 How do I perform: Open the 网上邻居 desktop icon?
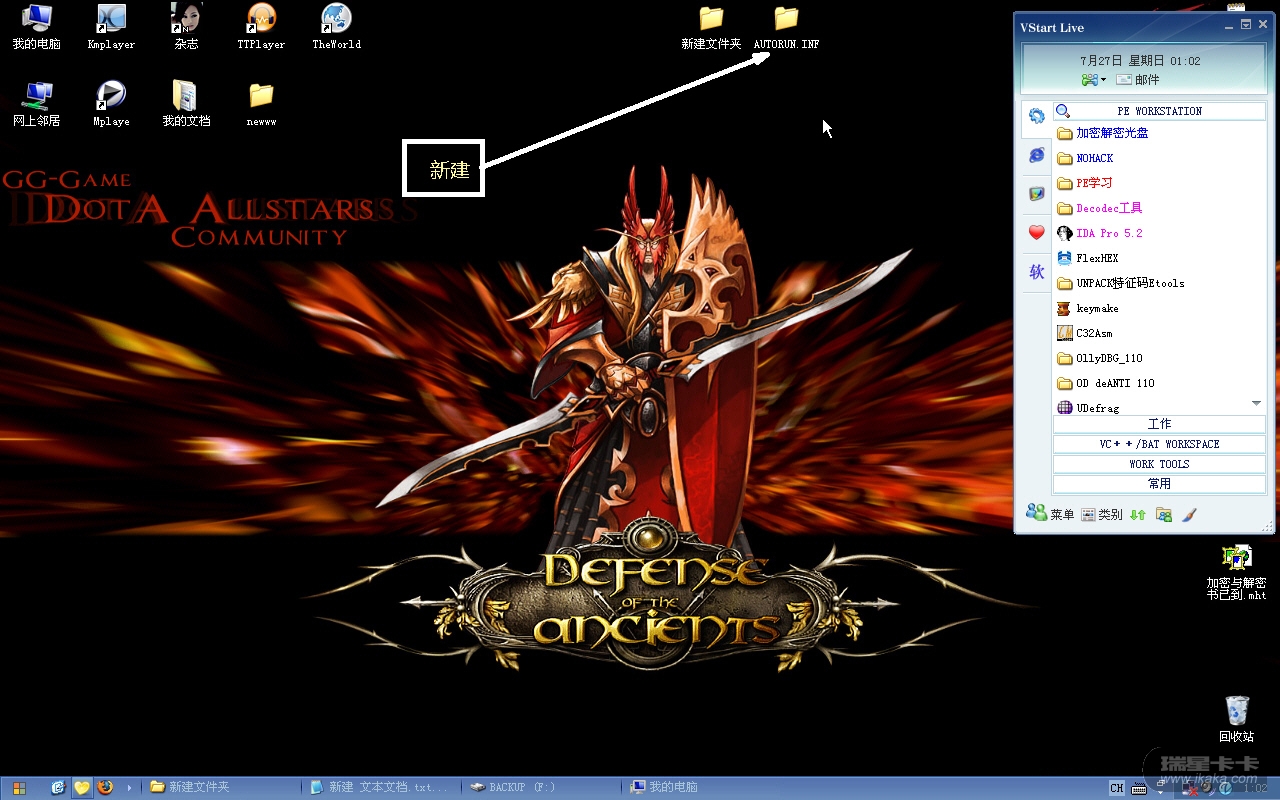[37, 104]
